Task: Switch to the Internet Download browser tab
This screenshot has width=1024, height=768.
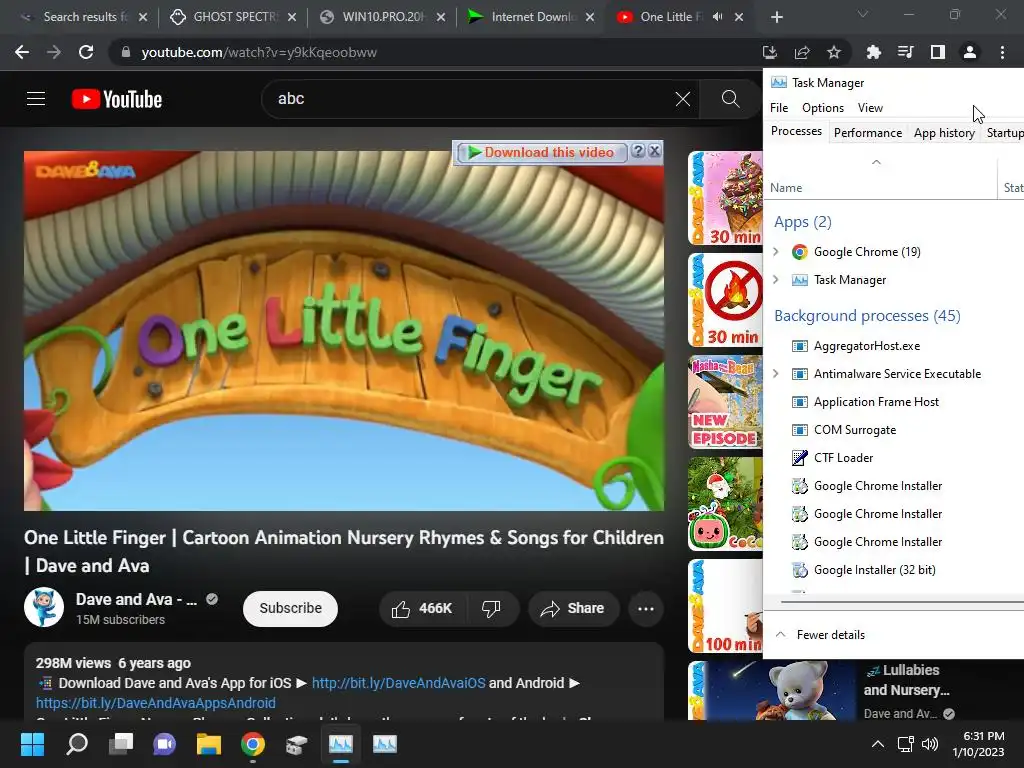Action: tap(531, 17)
